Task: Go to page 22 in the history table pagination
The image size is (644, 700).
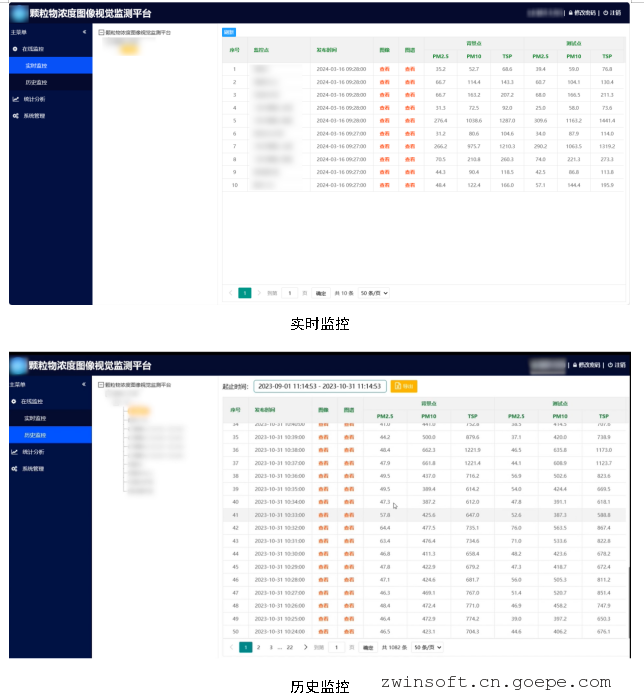Action: point(290,647)
